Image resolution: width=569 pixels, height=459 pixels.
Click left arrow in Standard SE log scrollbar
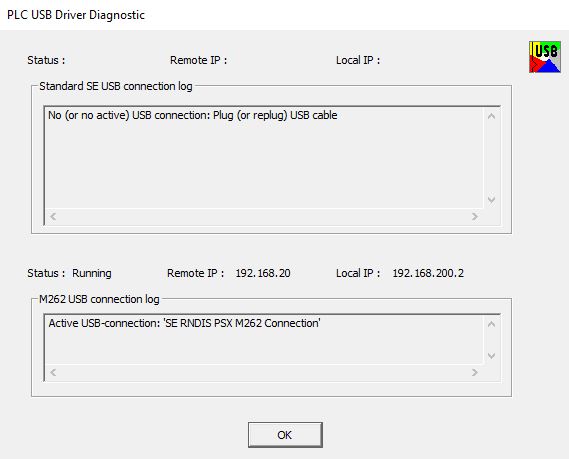coord(53,217)
